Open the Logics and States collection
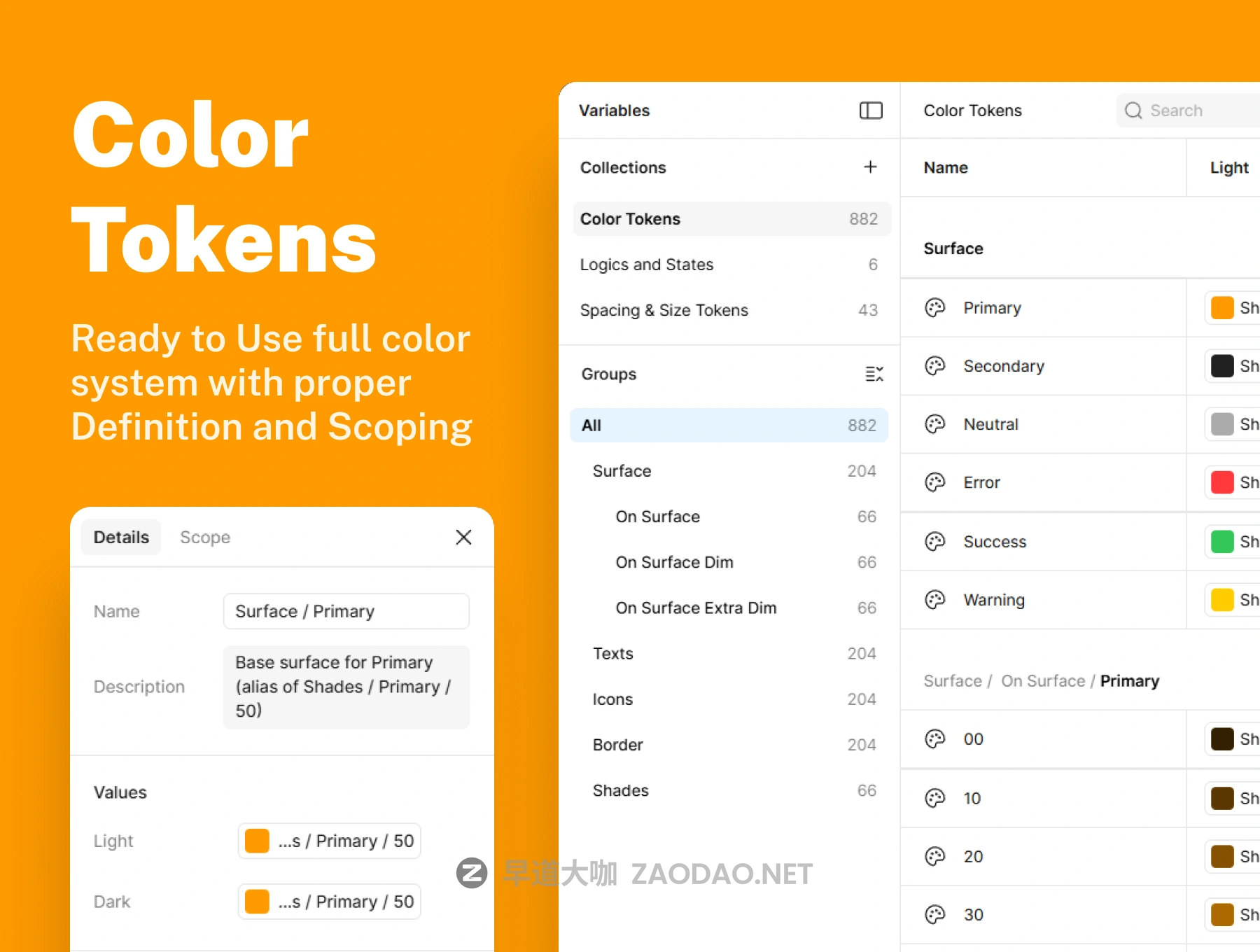 point(646,265)
